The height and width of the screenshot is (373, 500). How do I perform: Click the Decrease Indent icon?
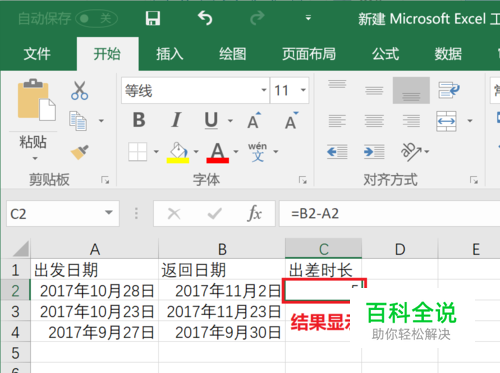tap(337, 152)
